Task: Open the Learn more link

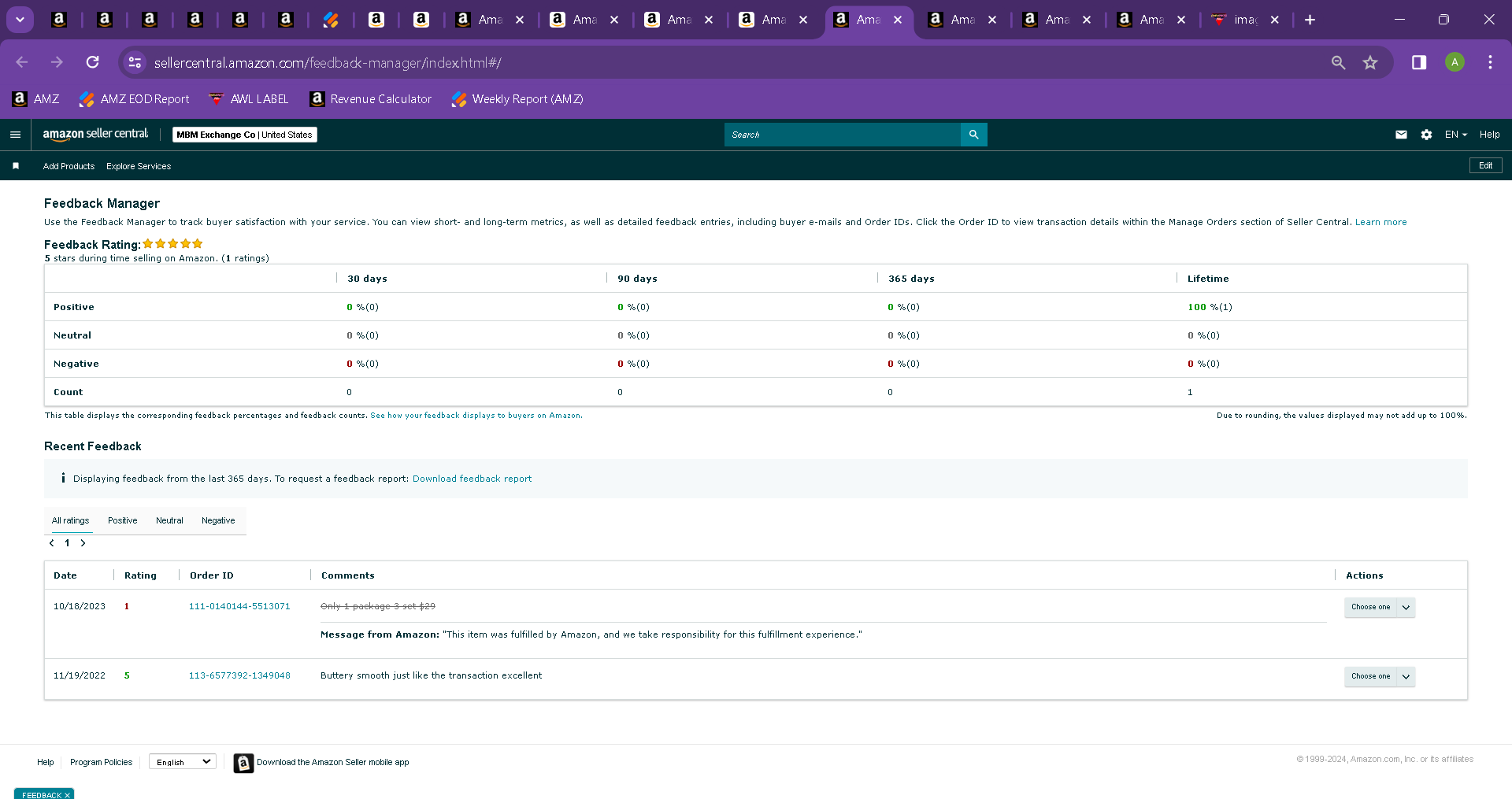Action: [x=1380, y=222]
